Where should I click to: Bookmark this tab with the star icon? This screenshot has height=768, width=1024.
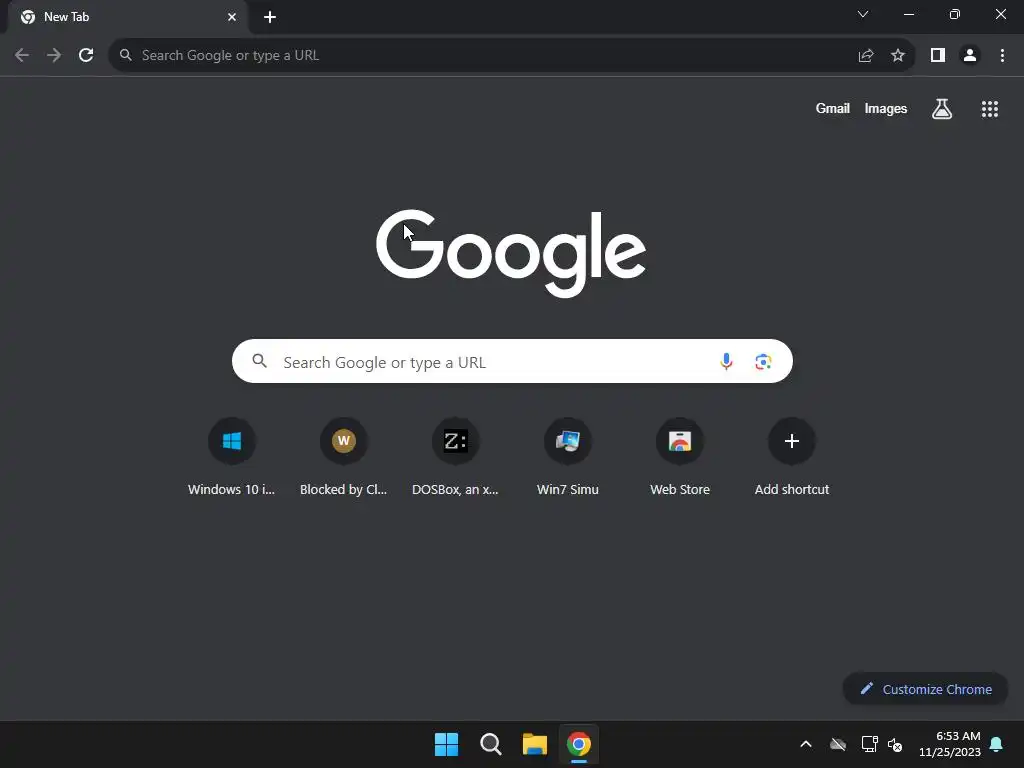(x=898, y=56)
